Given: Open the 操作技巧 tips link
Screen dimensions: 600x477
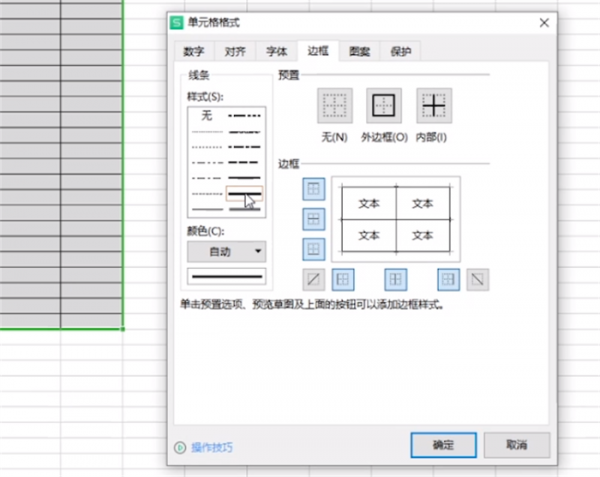Looking at the screenshot, I should coord(211,447).
